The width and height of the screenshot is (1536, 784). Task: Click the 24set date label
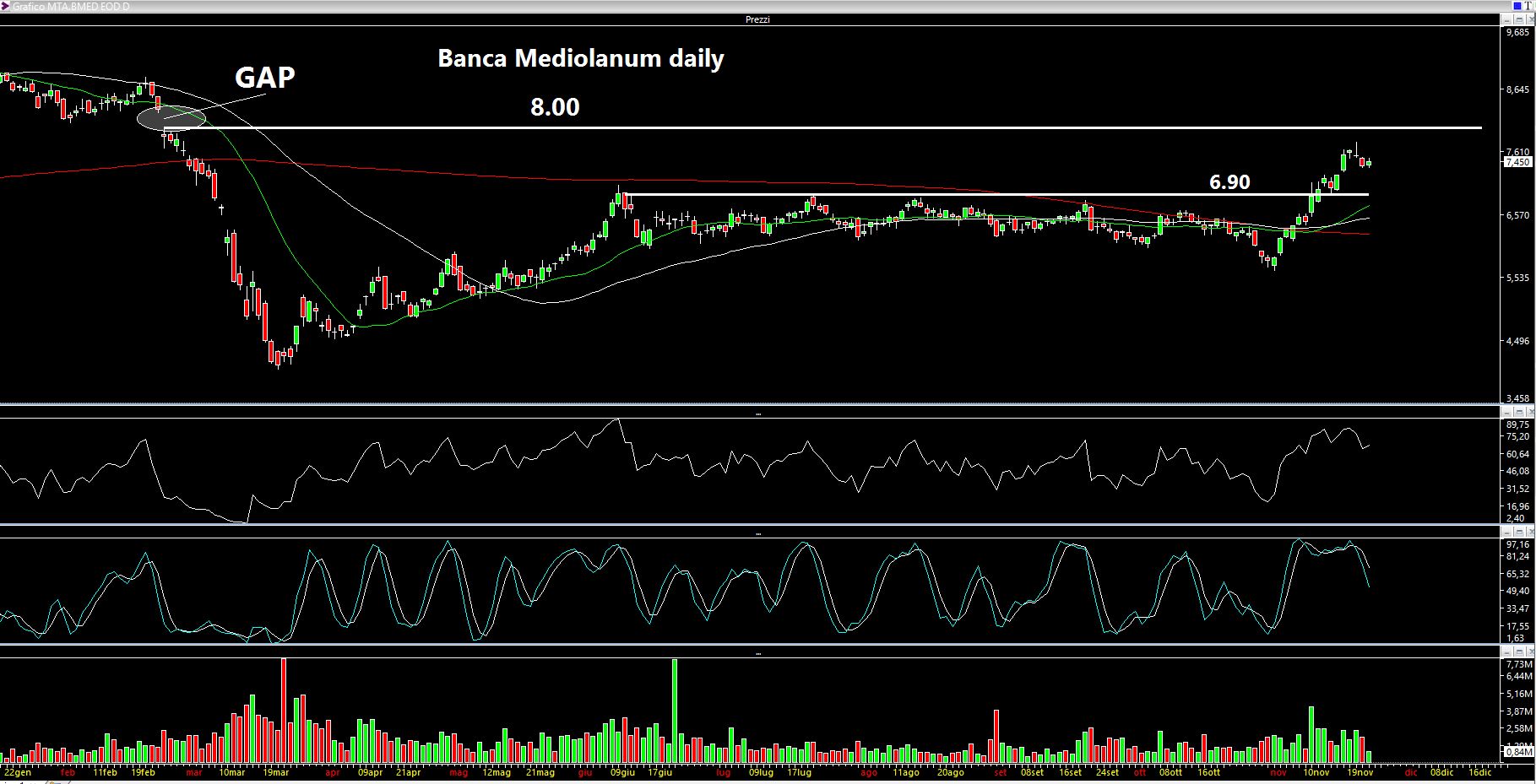point(1107,772)
